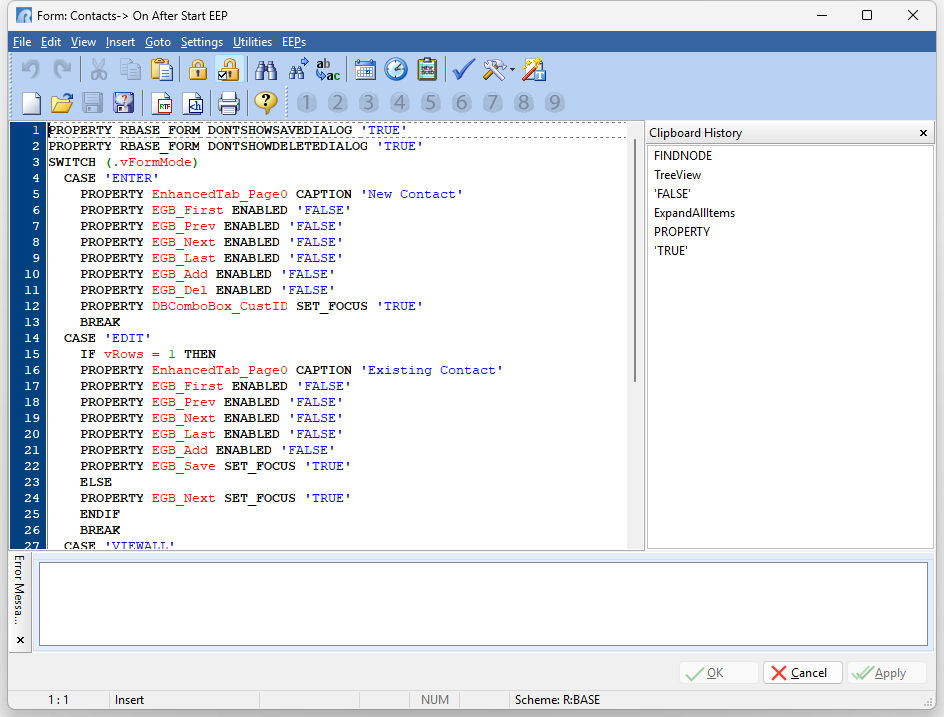Image resolution: width=944 pixels, height=717 pixels.
Task: Open the File menu
Action: coord(22,42)
